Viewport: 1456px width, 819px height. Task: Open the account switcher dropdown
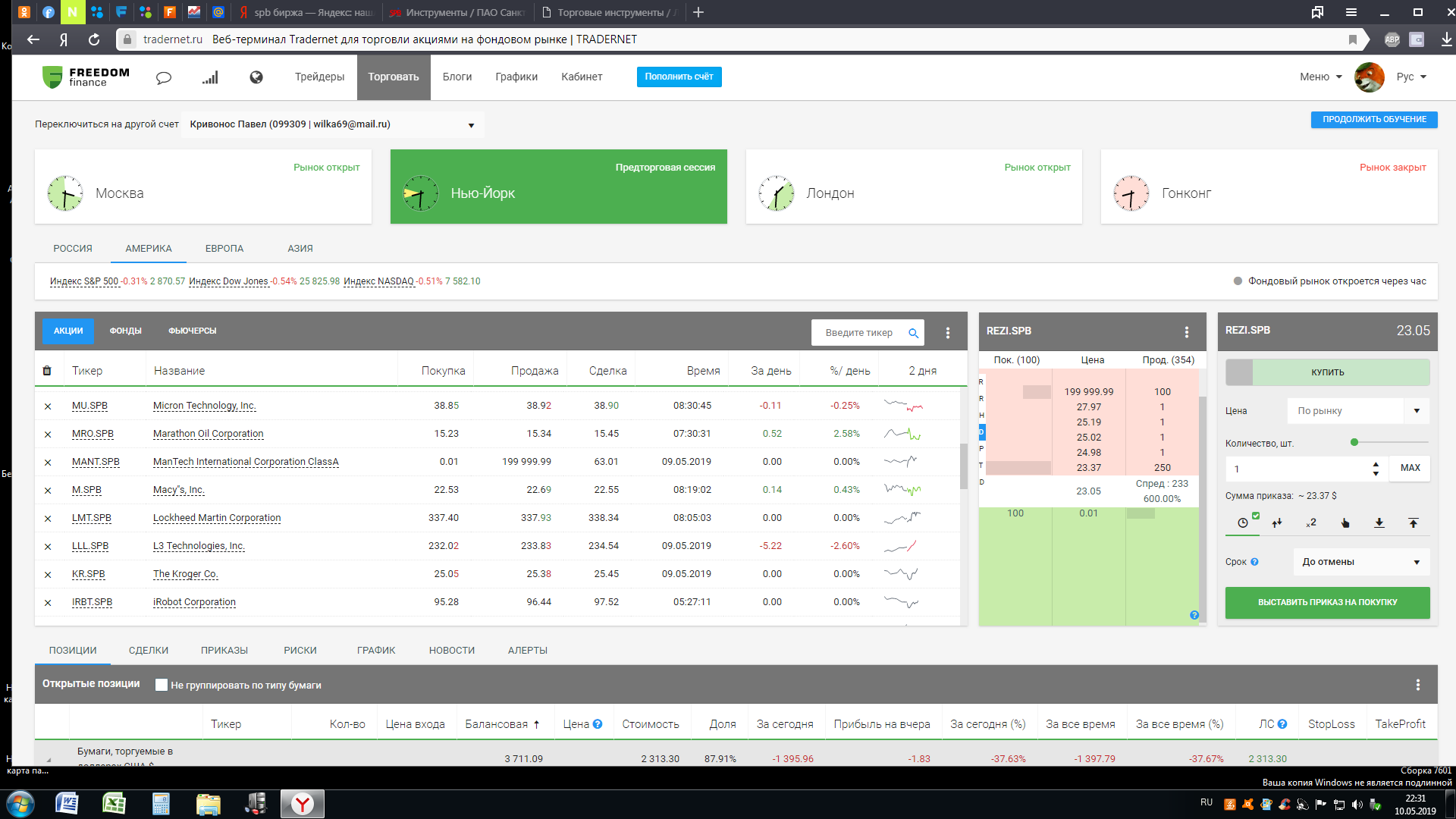(332, 125)
